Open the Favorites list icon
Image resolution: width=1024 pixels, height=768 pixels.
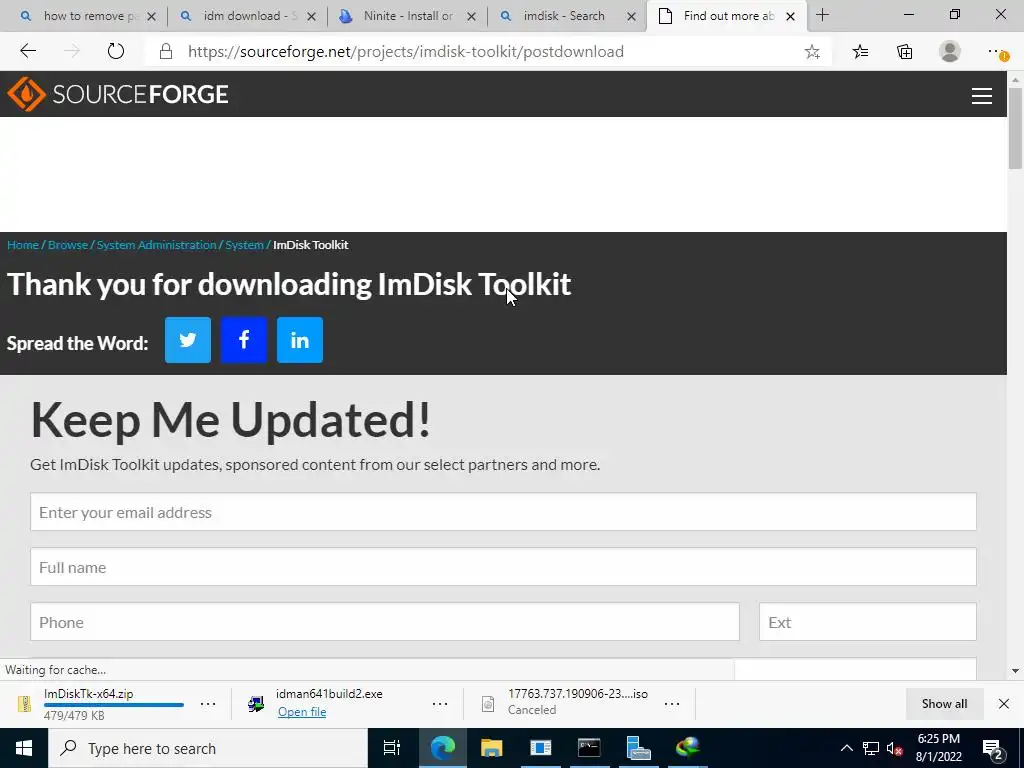pyautogui.click(x=860, y=52)
